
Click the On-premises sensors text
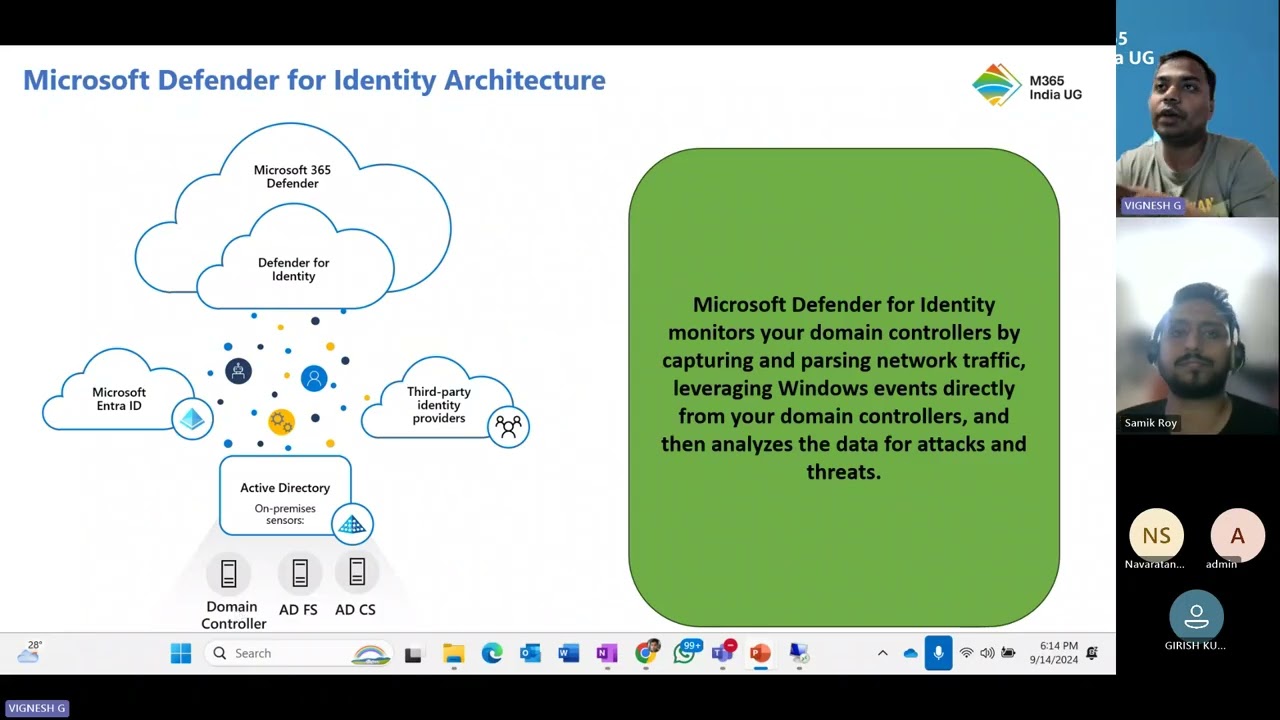pos(285,514)
